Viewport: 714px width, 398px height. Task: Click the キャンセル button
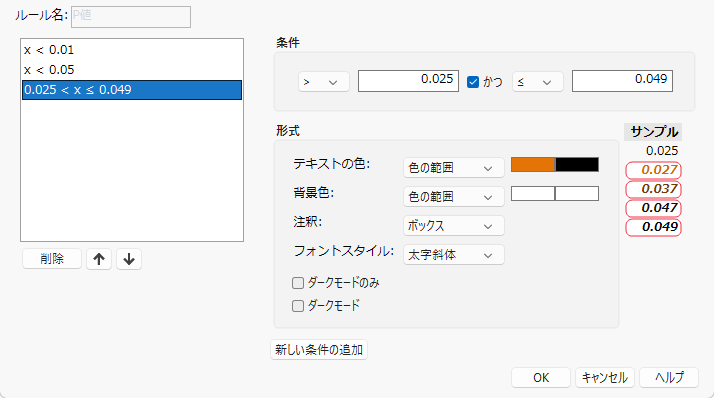[x=605, y=378]
